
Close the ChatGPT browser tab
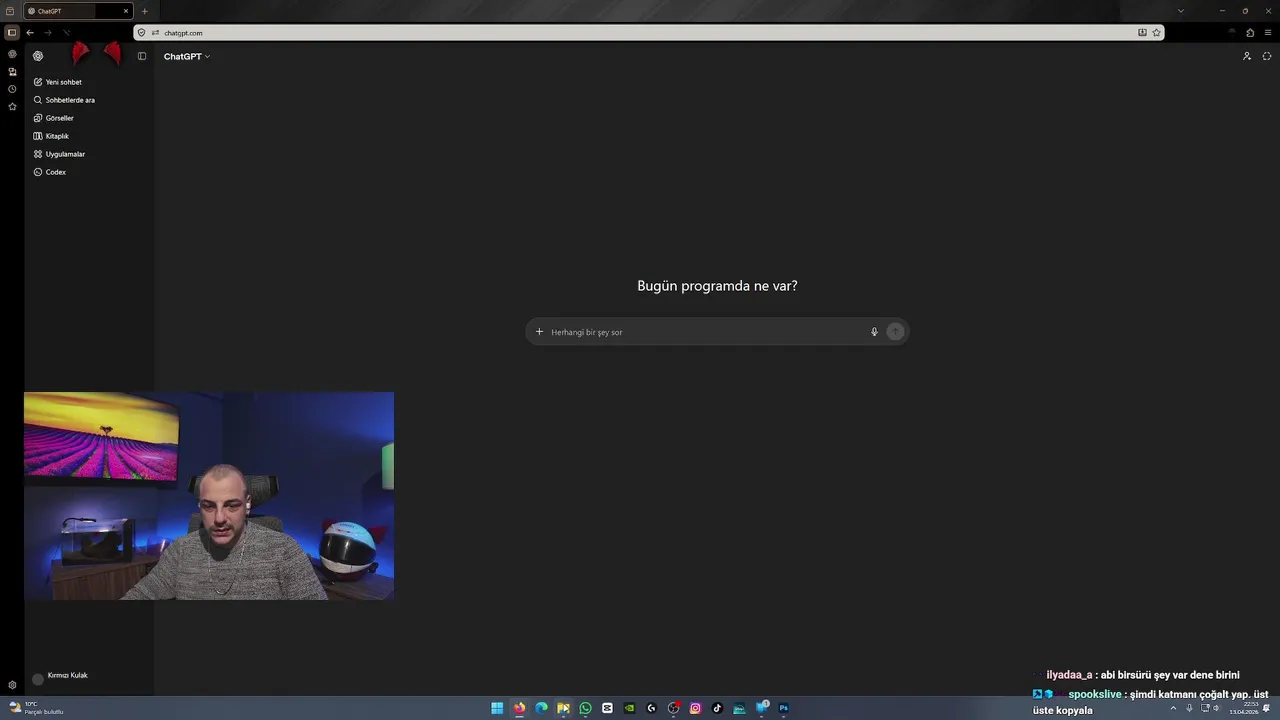(x=126, y=11)
